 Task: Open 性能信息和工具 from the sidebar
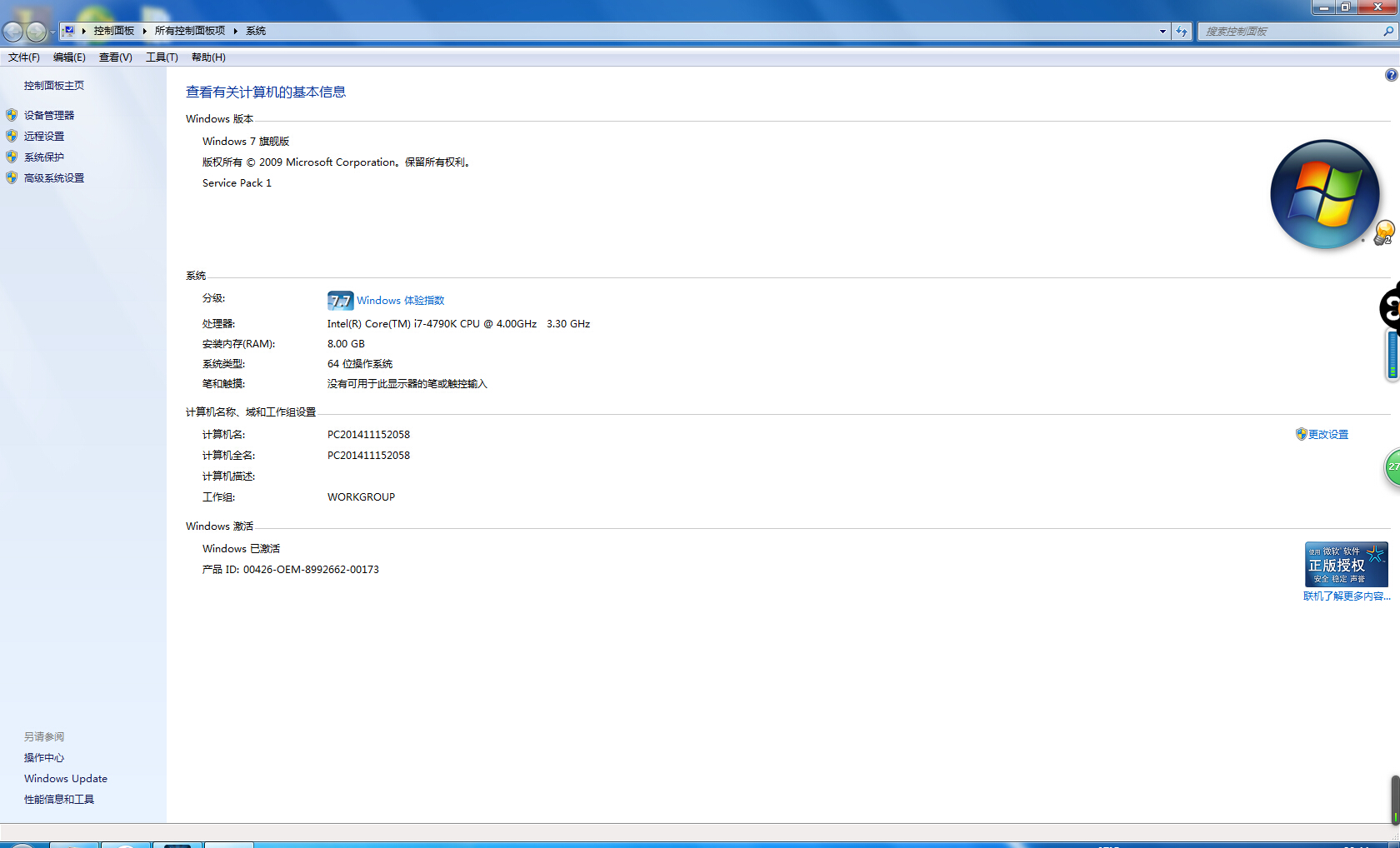coord(59,800)
